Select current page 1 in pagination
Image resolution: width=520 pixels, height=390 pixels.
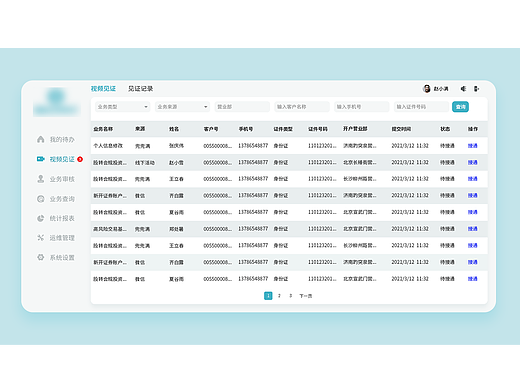(x=268, y=296)
